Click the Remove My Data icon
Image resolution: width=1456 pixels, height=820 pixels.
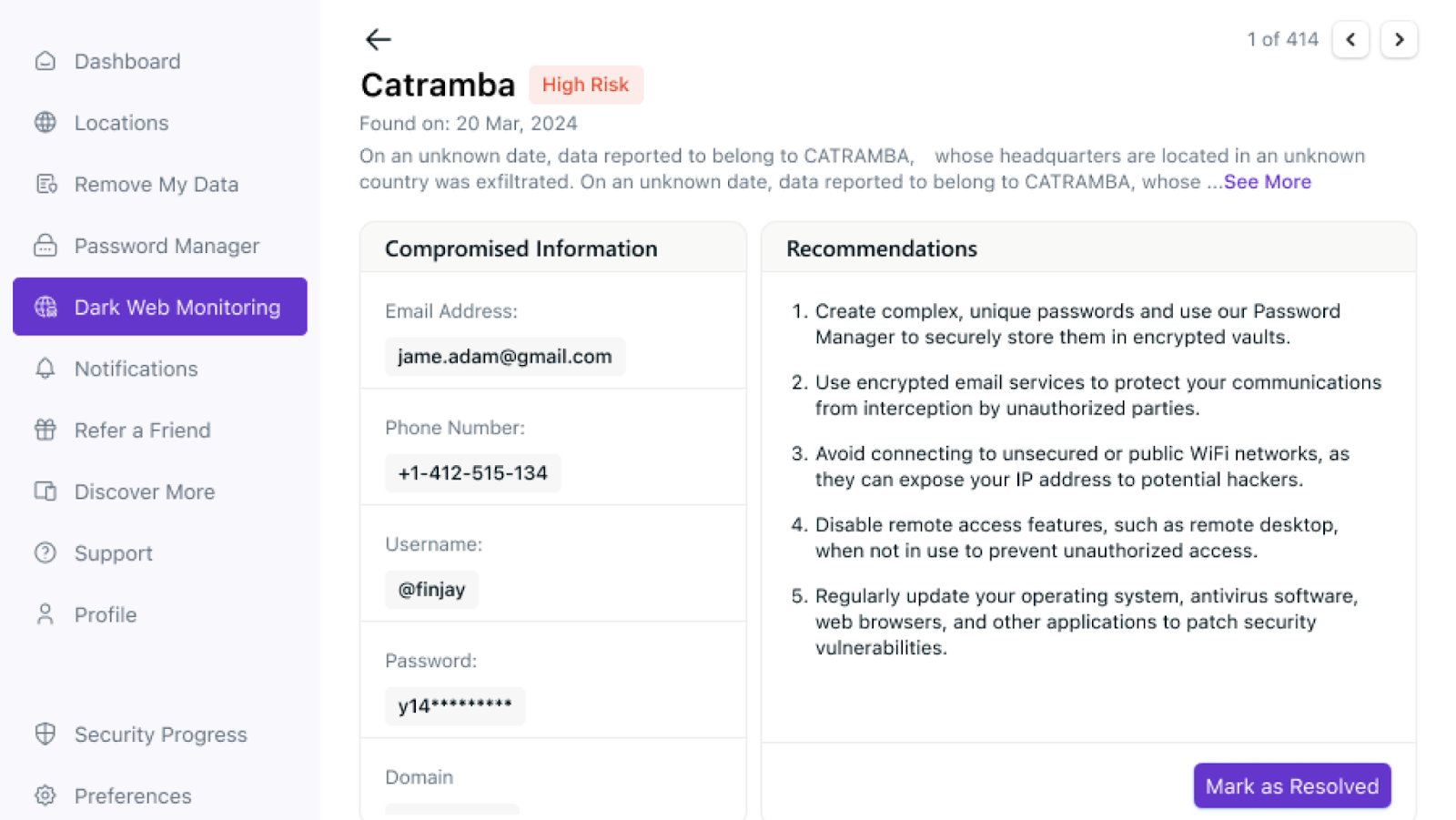(x=45, y=184)
